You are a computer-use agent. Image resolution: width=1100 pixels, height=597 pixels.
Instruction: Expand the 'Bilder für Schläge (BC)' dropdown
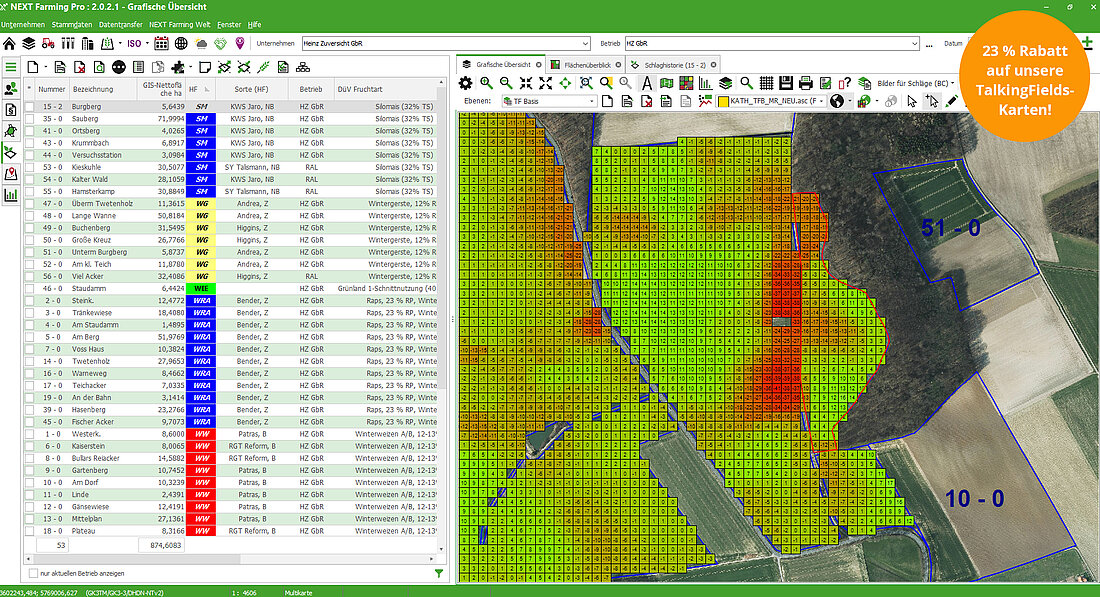(952, 83)
